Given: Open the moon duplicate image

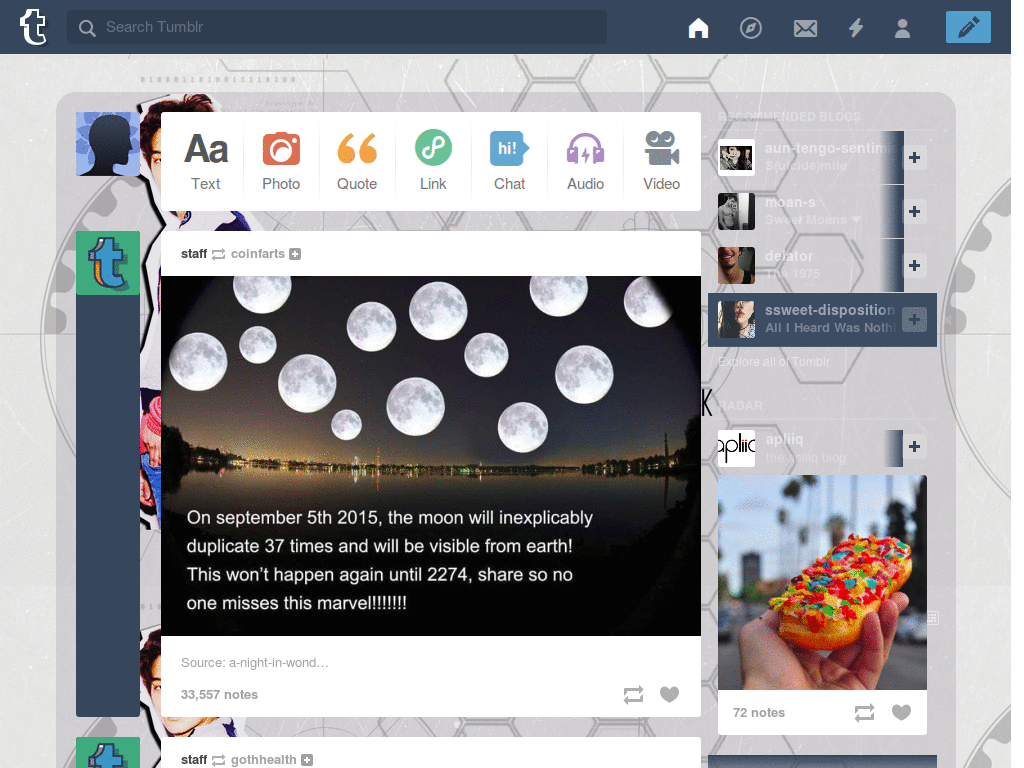Looking at the screenshot, I should click(x=430, y=456).
